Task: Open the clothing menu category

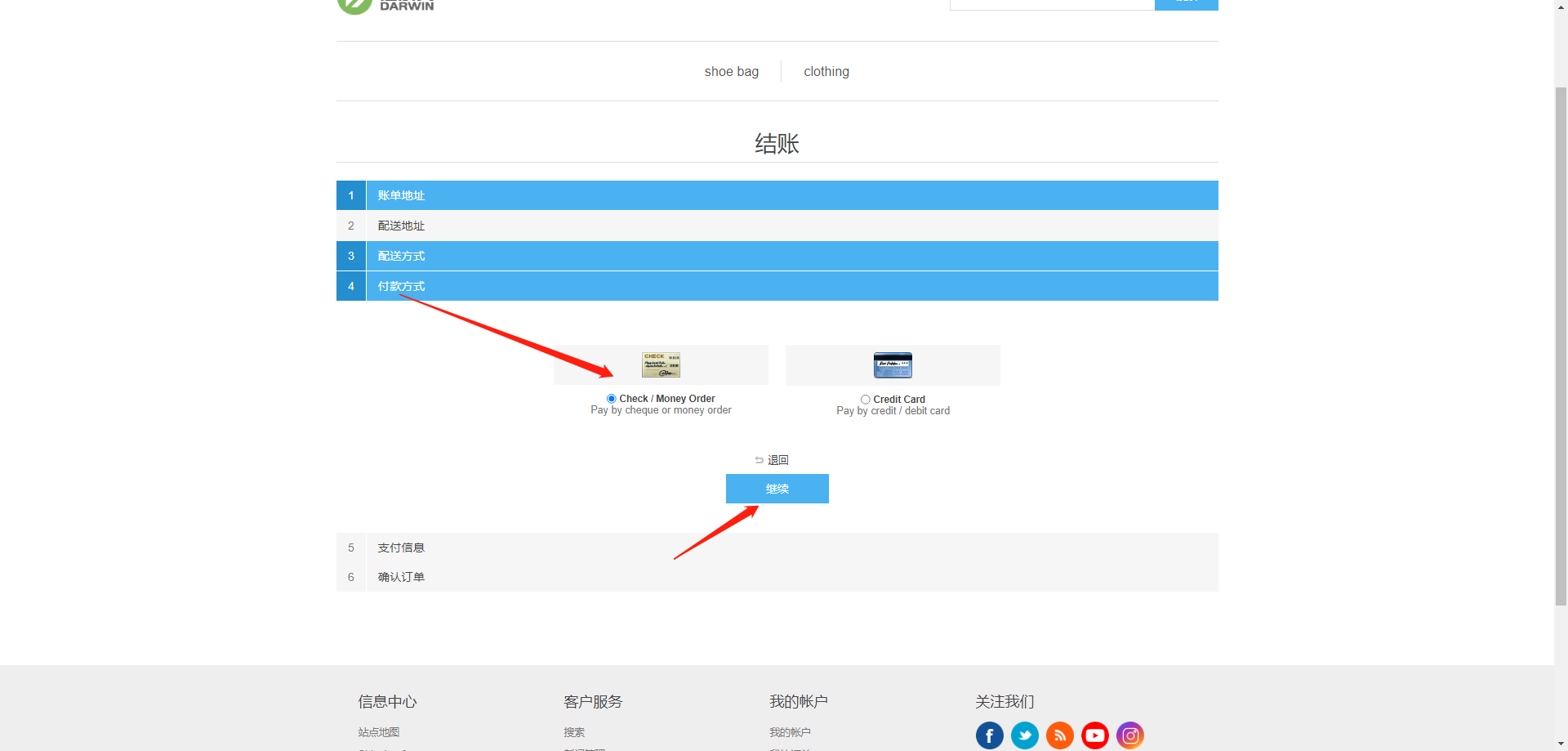Action: click(x=826, y=72)
